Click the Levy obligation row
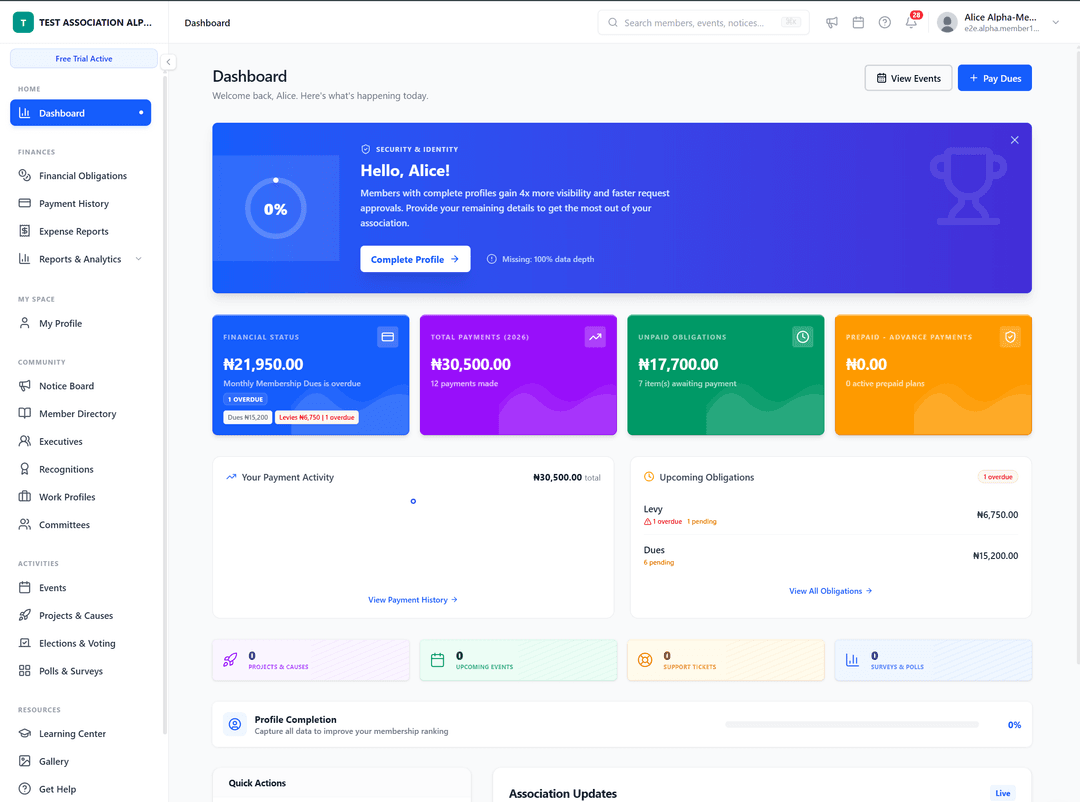This screenshot has width=1080, height=802. pos(831,515)
